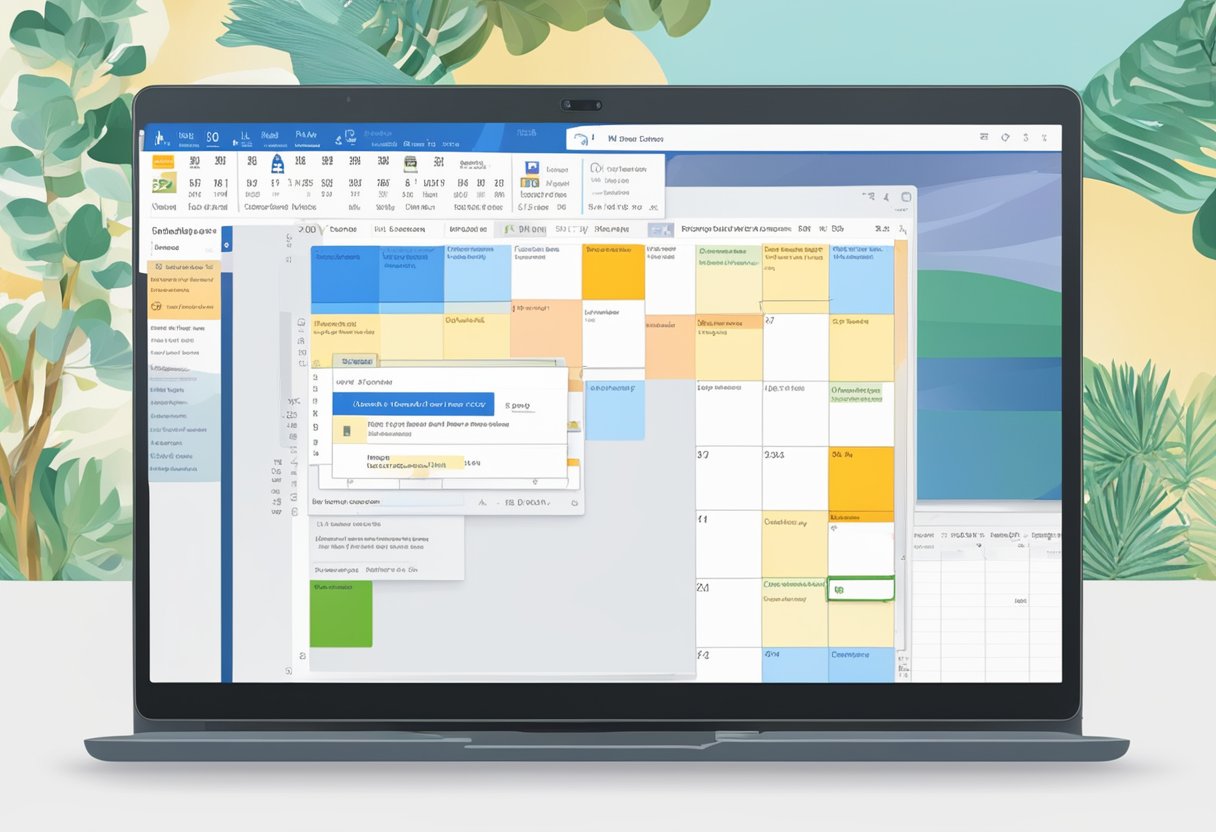Click the circular icon in the orange sidebar section

(x=156, y=307)
